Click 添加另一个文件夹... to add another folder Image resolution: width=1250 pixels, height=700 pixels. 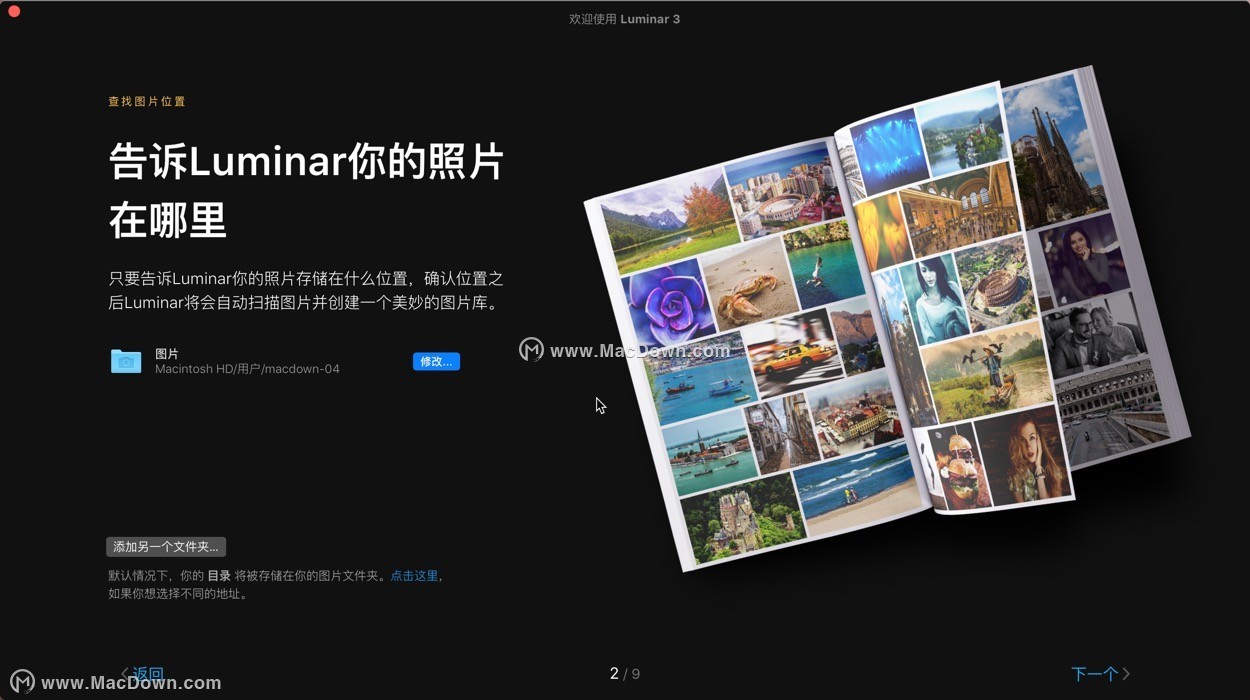tap(166, 547)
